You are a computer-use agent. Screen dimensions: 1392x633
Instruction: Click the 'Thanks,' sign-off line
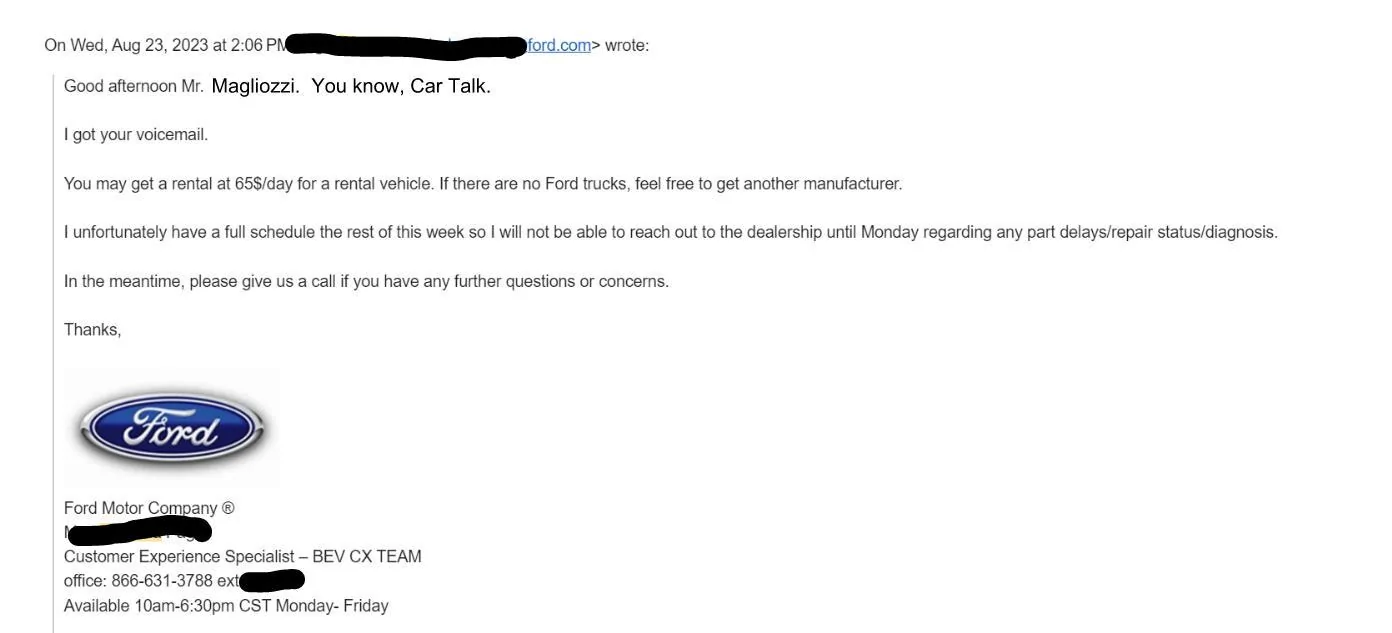point(92,330)
